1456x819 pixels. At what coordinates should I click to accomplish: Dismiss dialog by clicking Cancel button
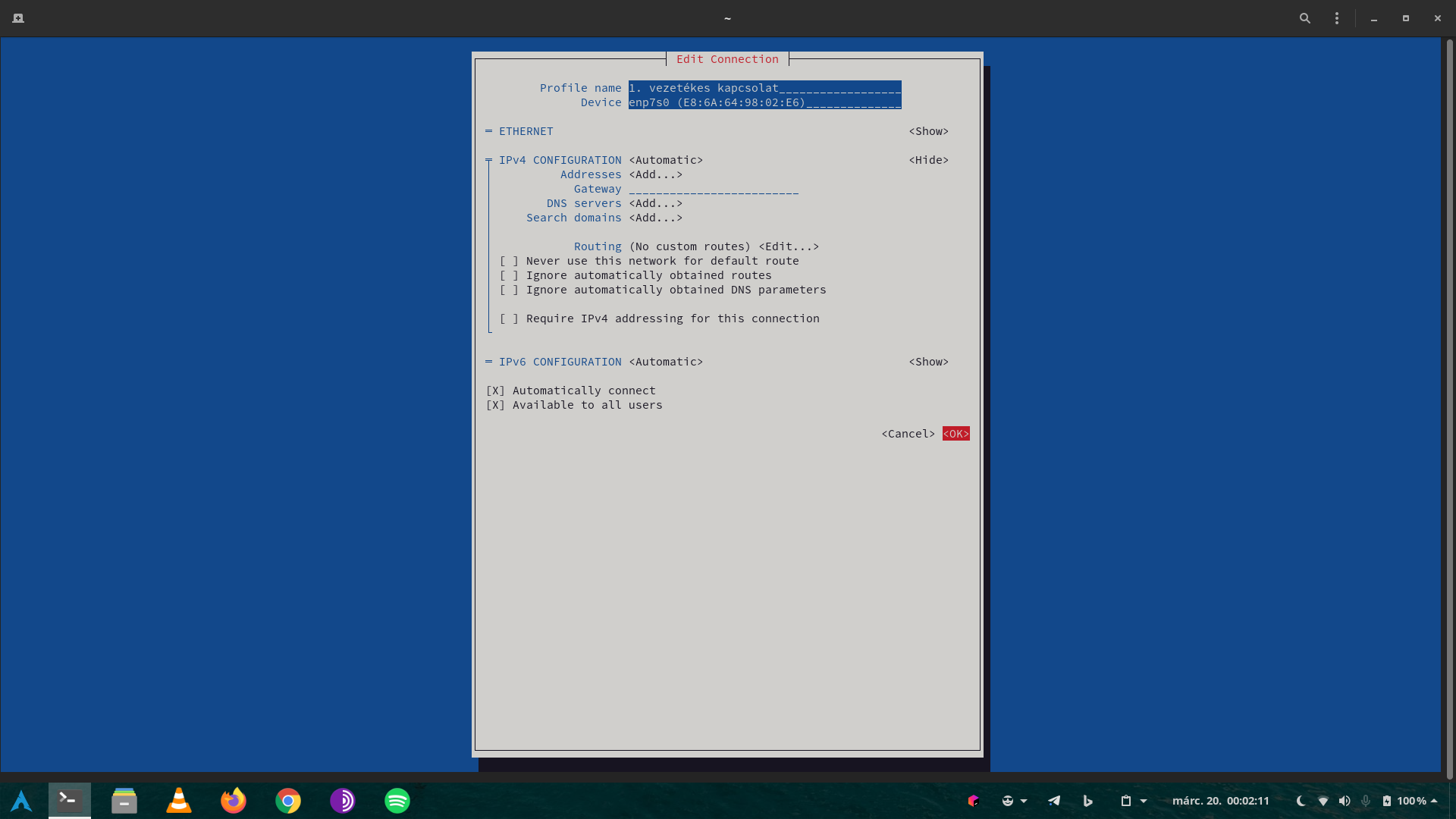click(x=907, y=433)
